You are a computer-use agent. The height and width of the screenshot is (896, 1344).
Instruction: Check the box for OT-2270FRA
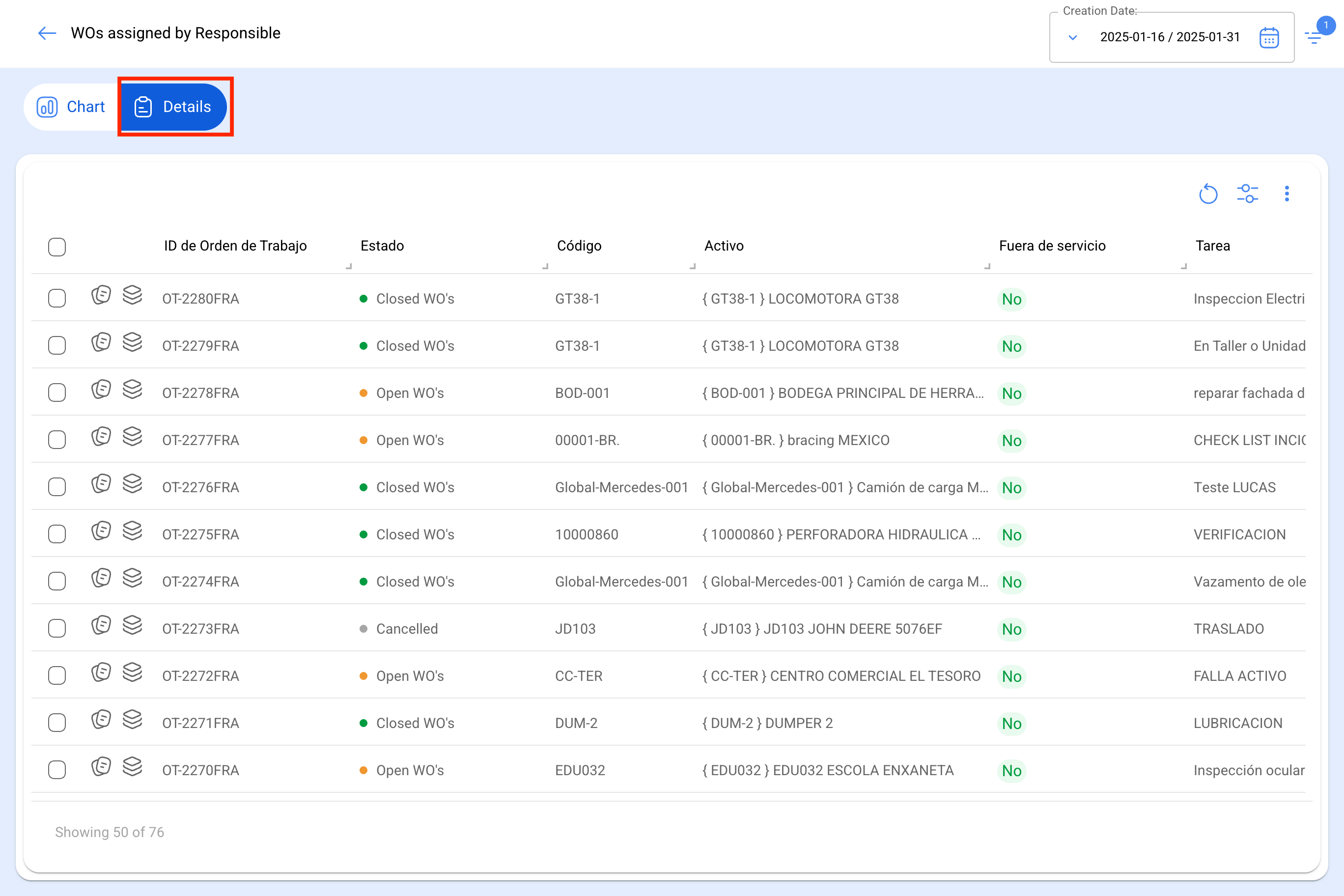57,770
